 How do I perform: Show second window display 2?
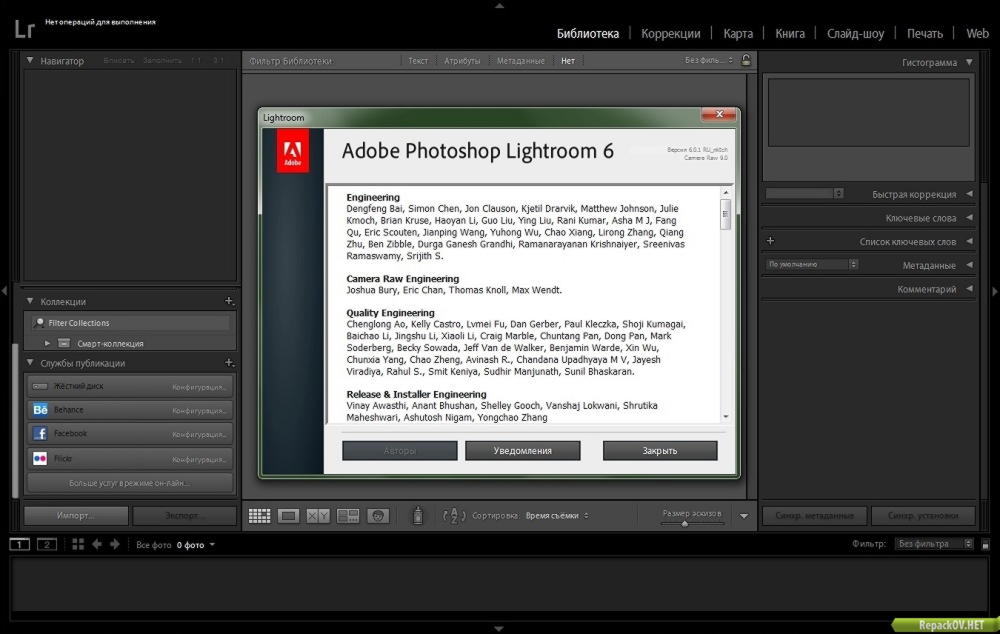(x=47, y=544)
